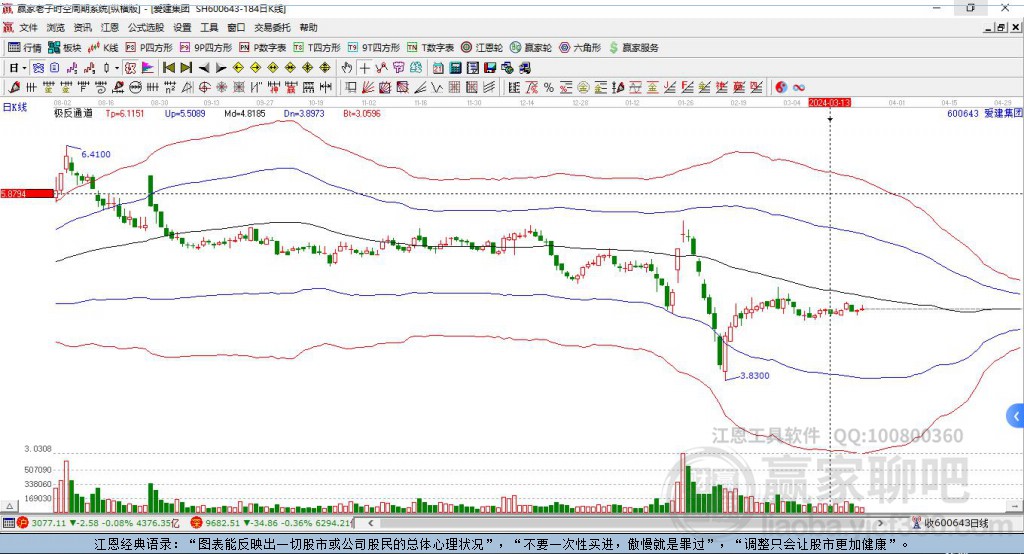Screen dimensions: 1024x554
Task: Select the hand pan tool
Action: tap(346, 68)
